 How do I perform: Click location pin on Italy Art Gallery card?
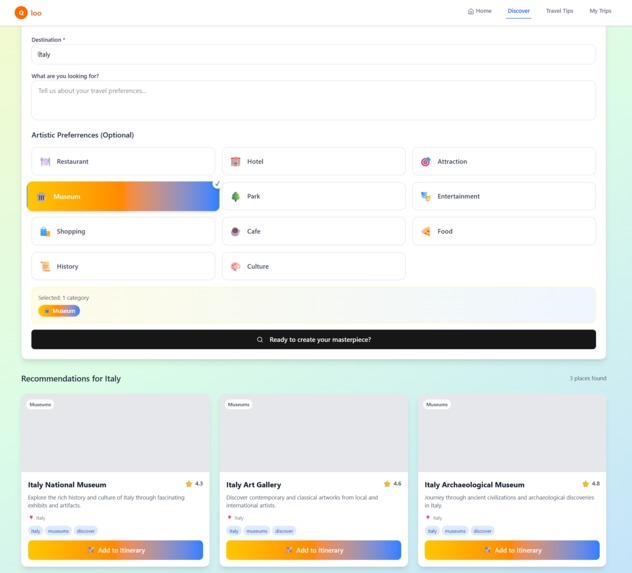[x=229, y=517]
